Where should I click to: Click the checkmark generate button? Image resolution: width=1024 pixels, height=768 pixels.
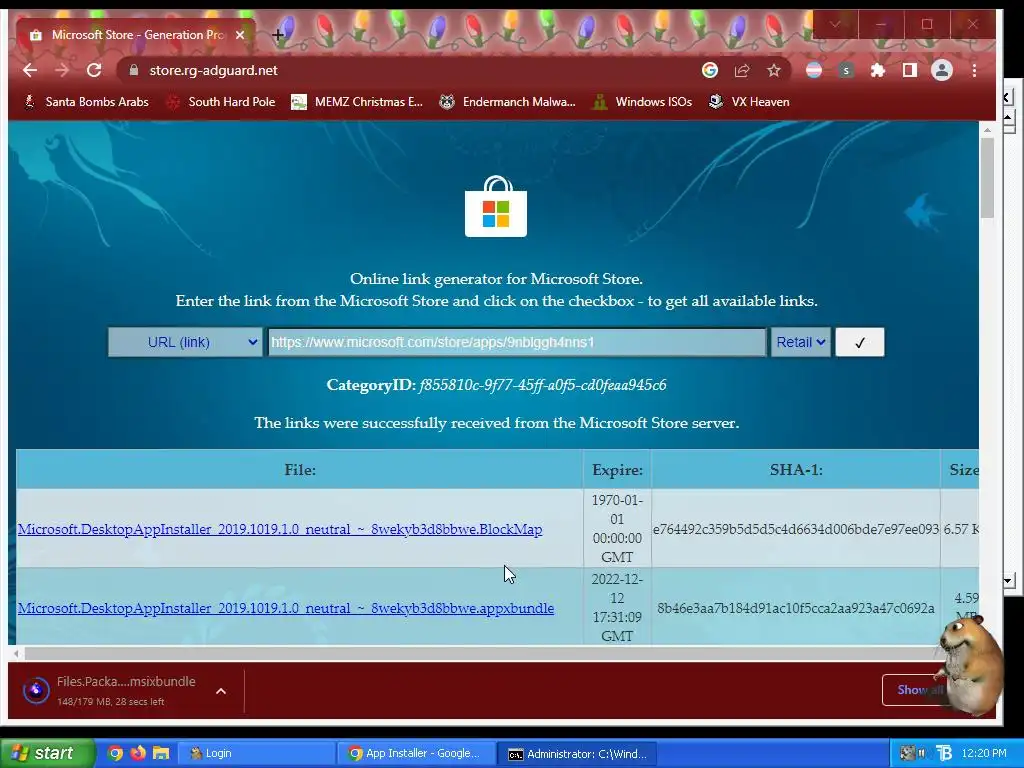(x=860, y=342)
